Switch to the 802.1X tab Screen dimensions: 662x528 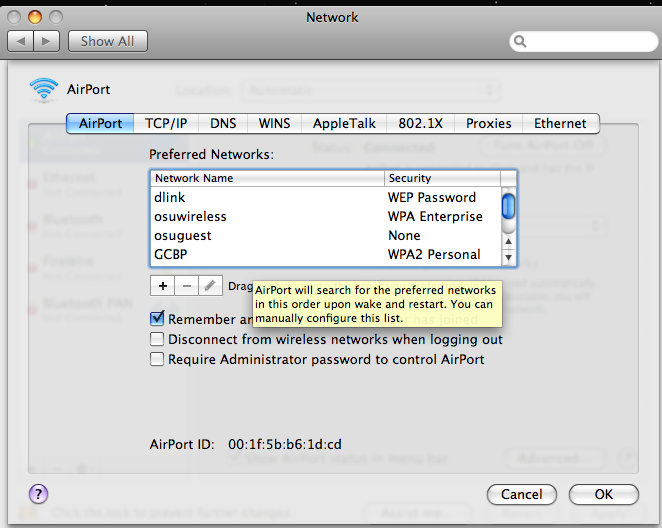421,123
